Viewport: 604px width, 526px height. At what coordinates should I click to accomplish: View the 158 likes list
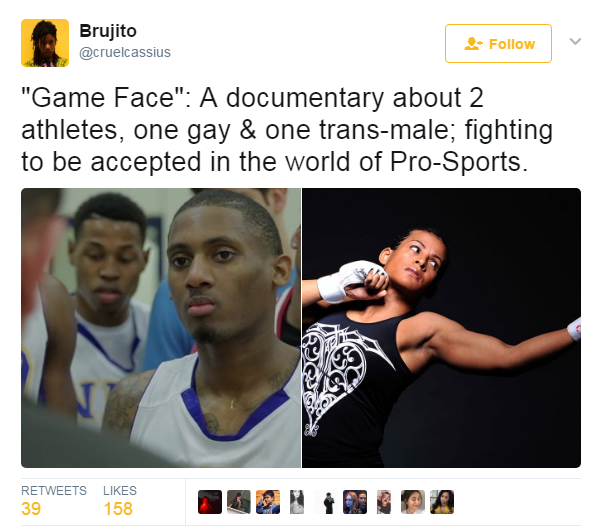tap(119, 501)
